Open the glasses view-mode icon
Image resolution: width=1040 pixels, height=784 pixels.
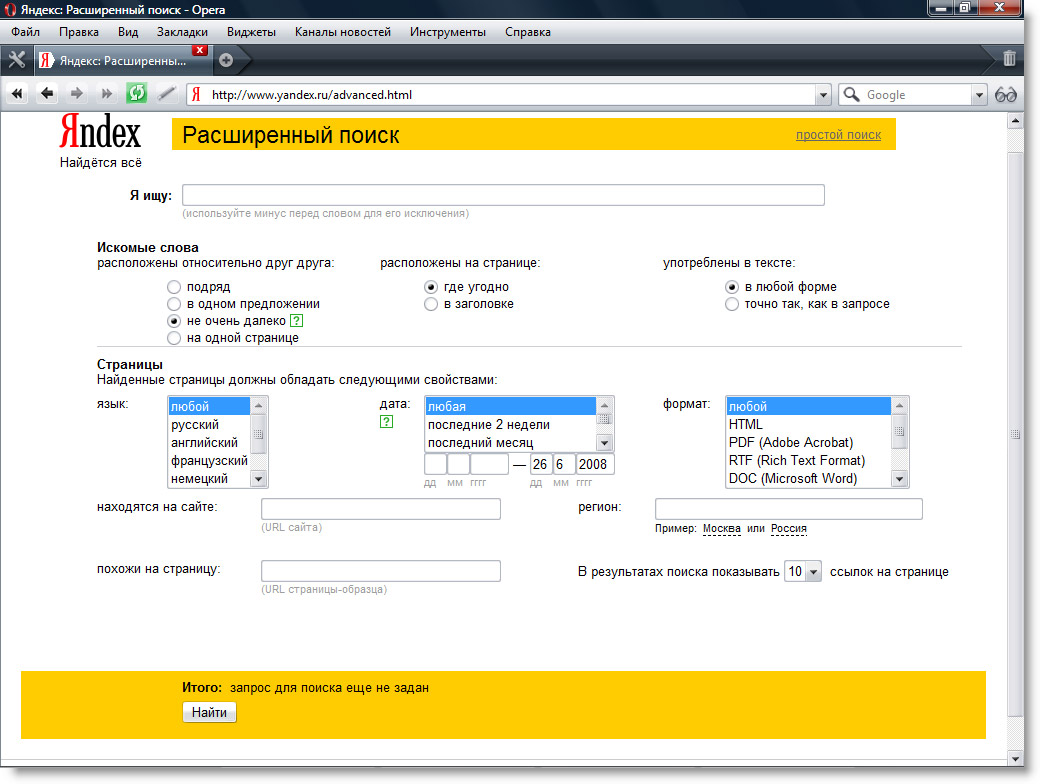coord(1006,95)
